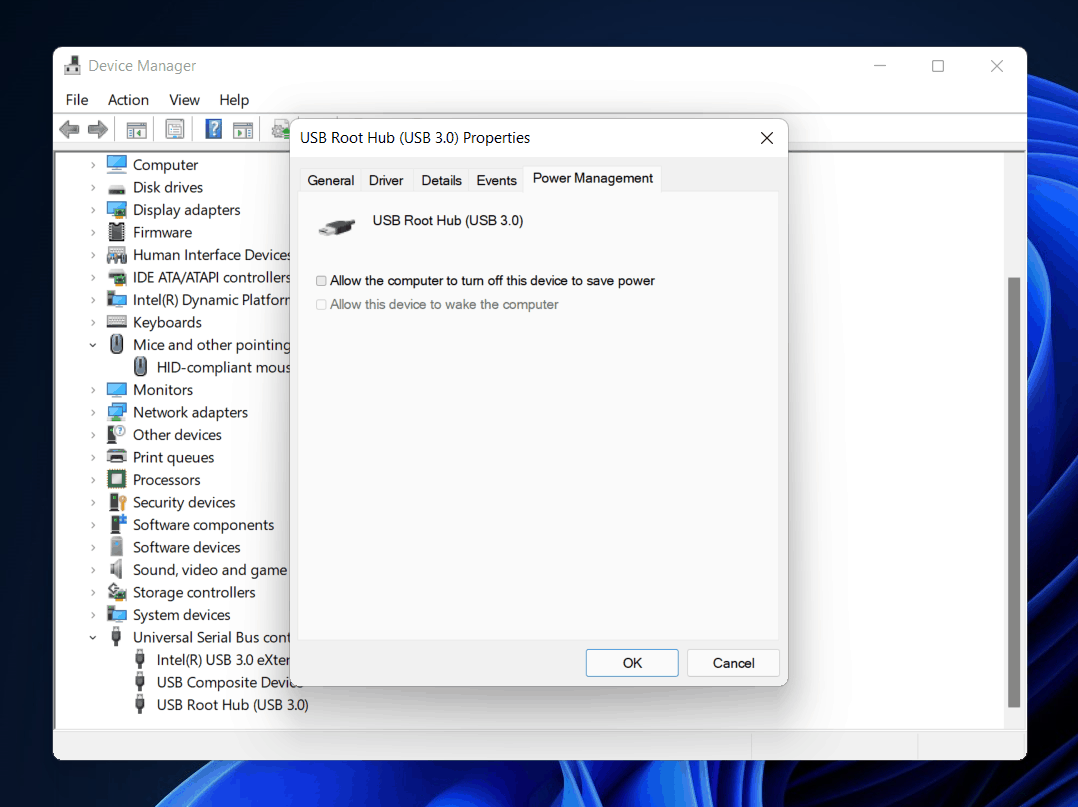Open the Properties toolbar icon
This screenshot has height=807, width=1078.
pos(175,129)
